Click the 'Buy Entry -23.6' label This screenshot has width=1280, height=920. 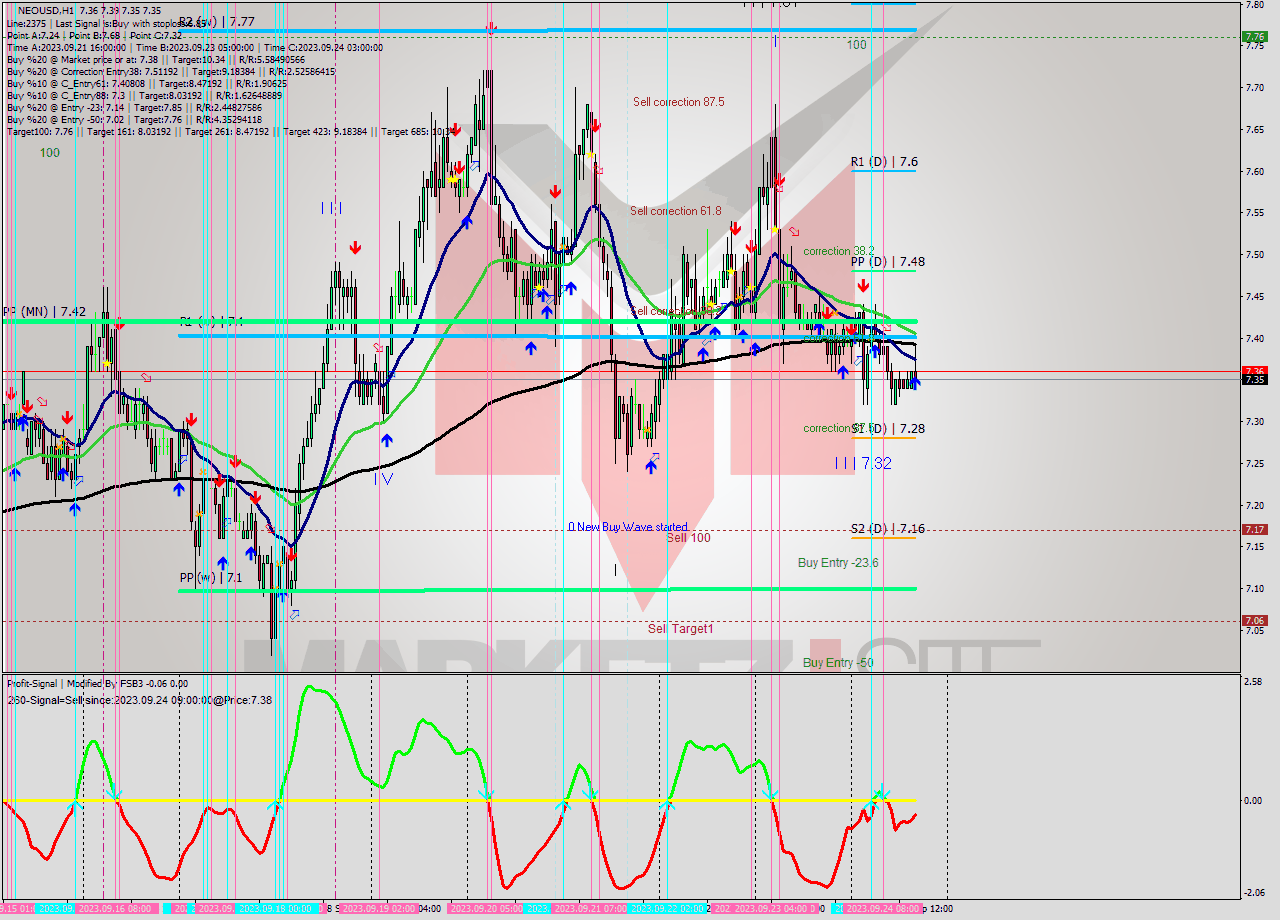[838, 563]
